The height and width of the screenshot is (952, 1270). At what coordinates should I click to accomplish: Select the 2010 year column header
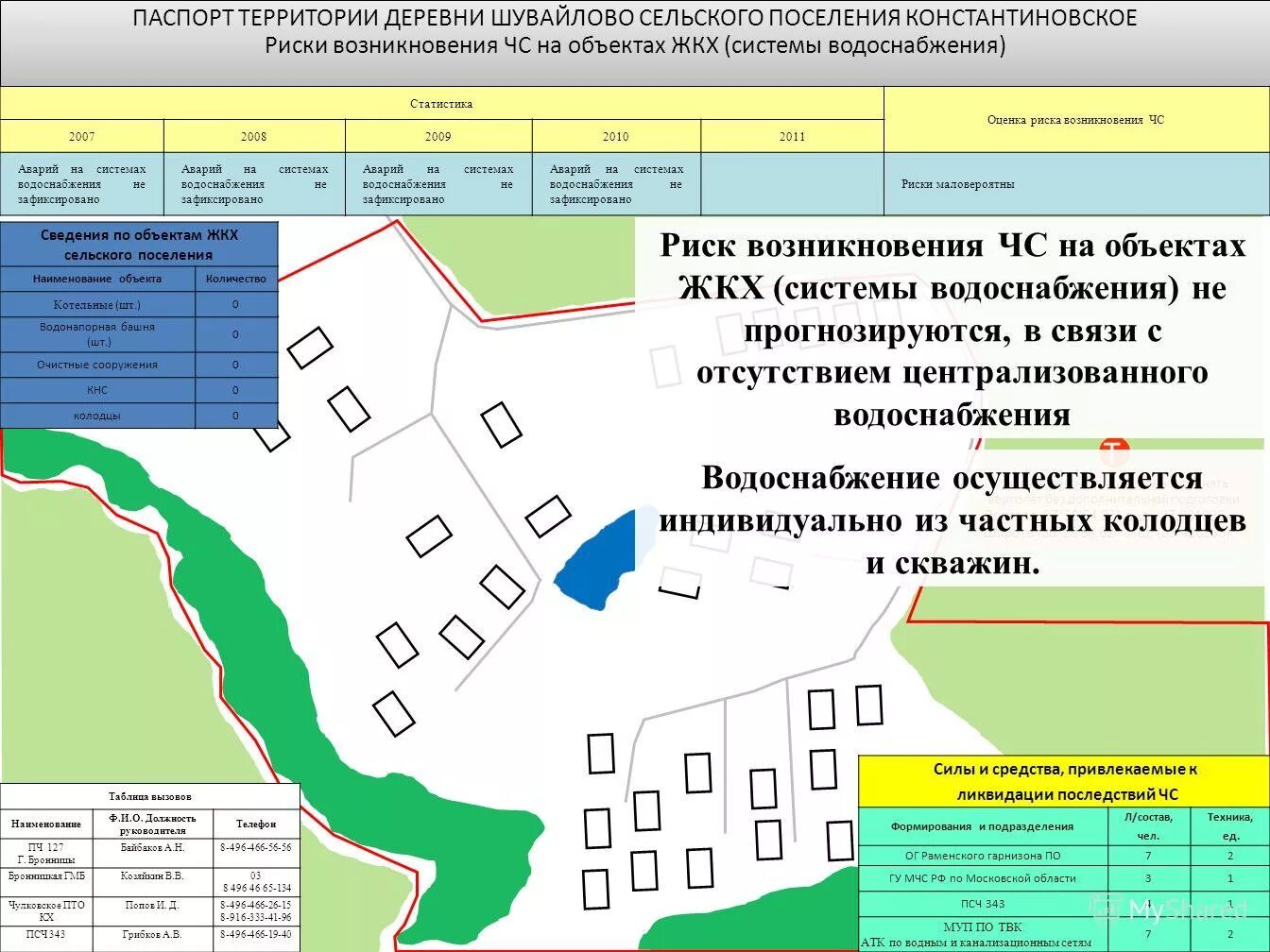coord(616,136)
